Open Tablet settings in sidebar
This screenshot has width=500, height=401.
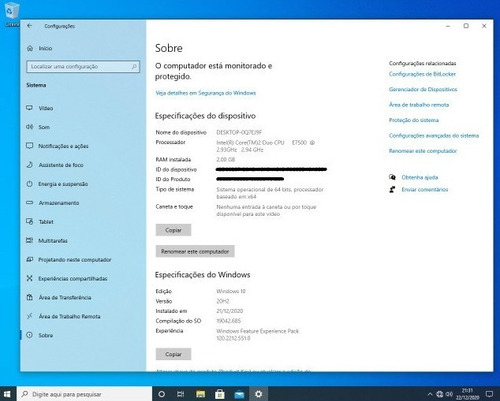pyautogui.click(x=46, y=222)
